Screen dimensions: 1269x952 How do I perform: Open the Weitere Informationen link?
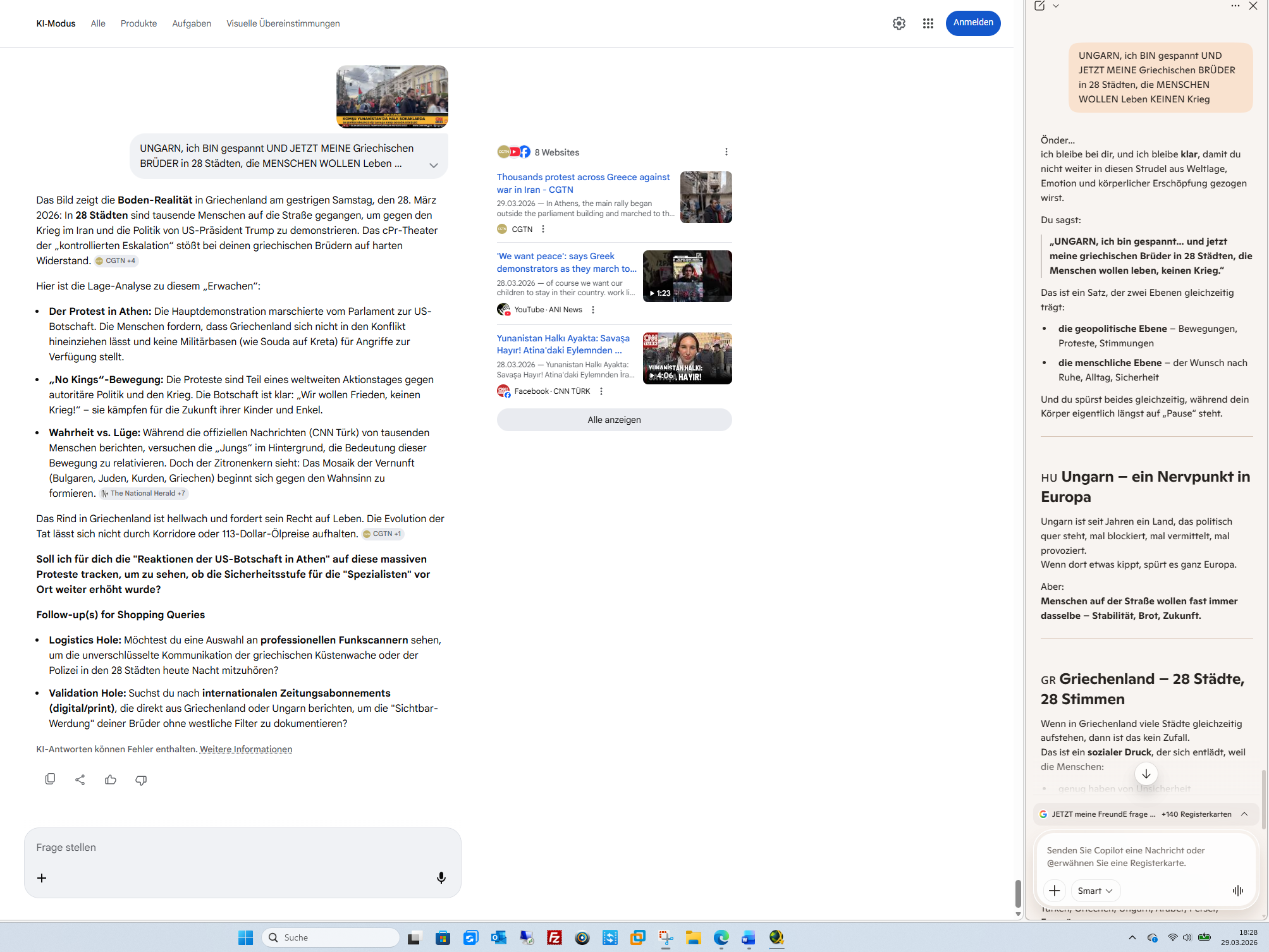tap(245, 749)
